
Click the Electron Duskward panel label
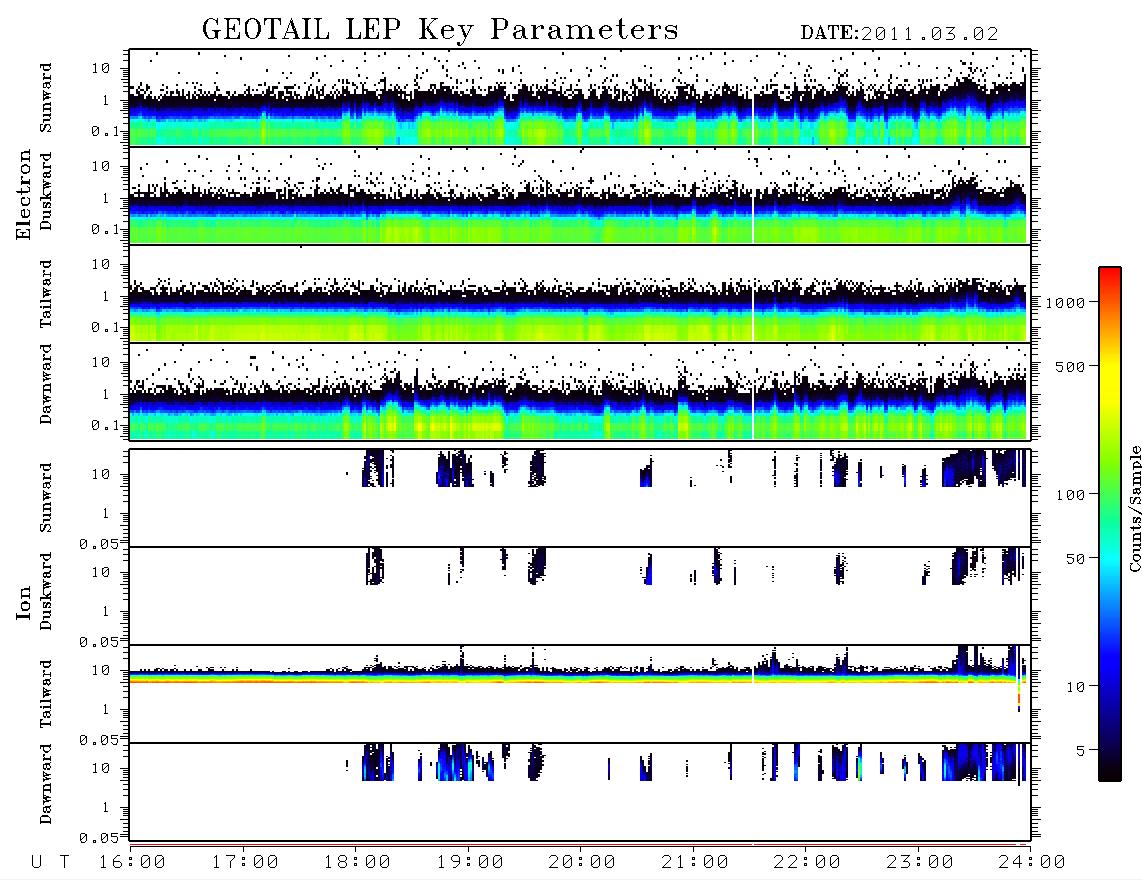(46, 191)
